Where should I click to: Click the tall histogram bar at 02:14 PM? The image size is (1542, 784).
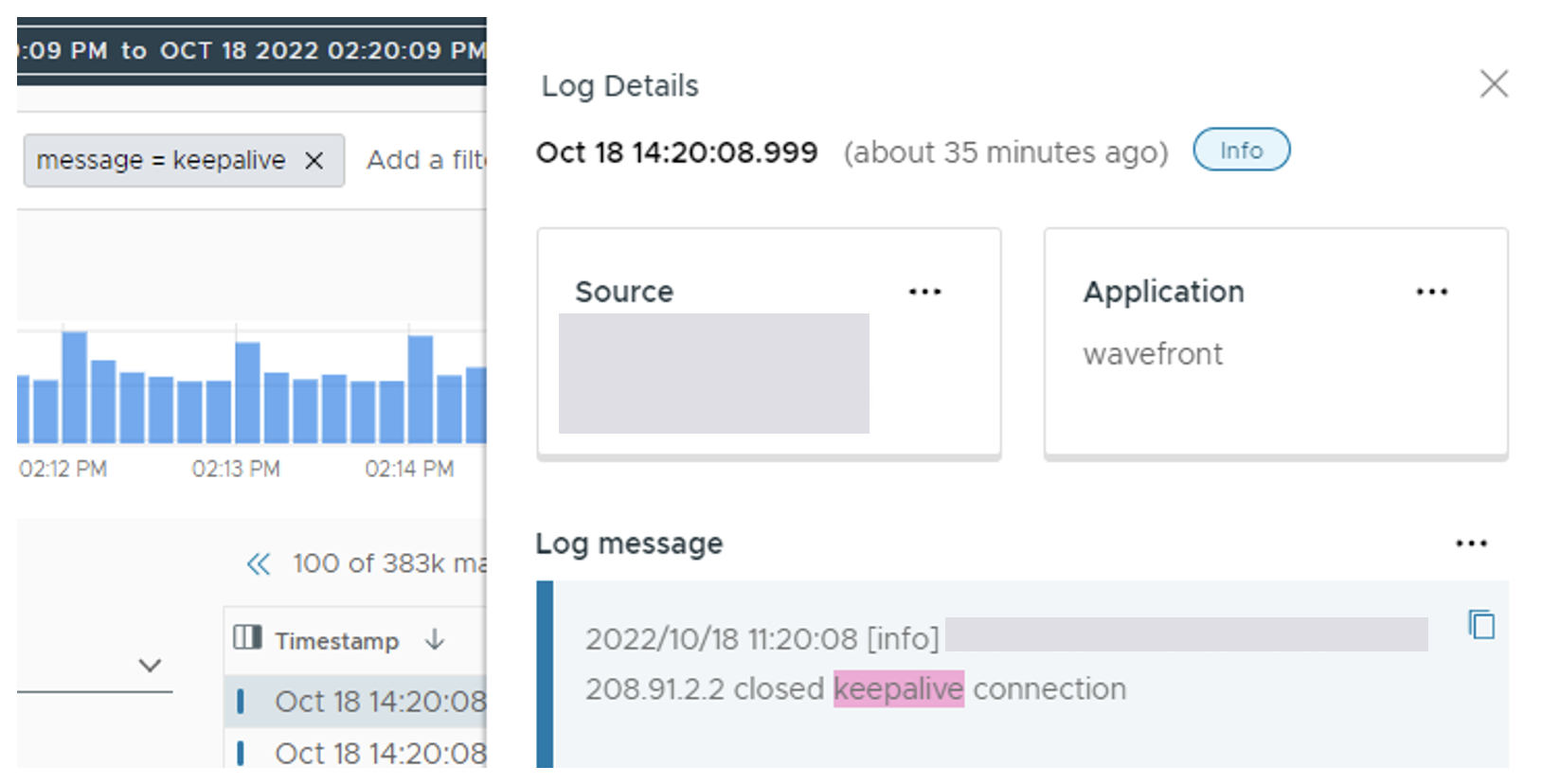[421, 388]
